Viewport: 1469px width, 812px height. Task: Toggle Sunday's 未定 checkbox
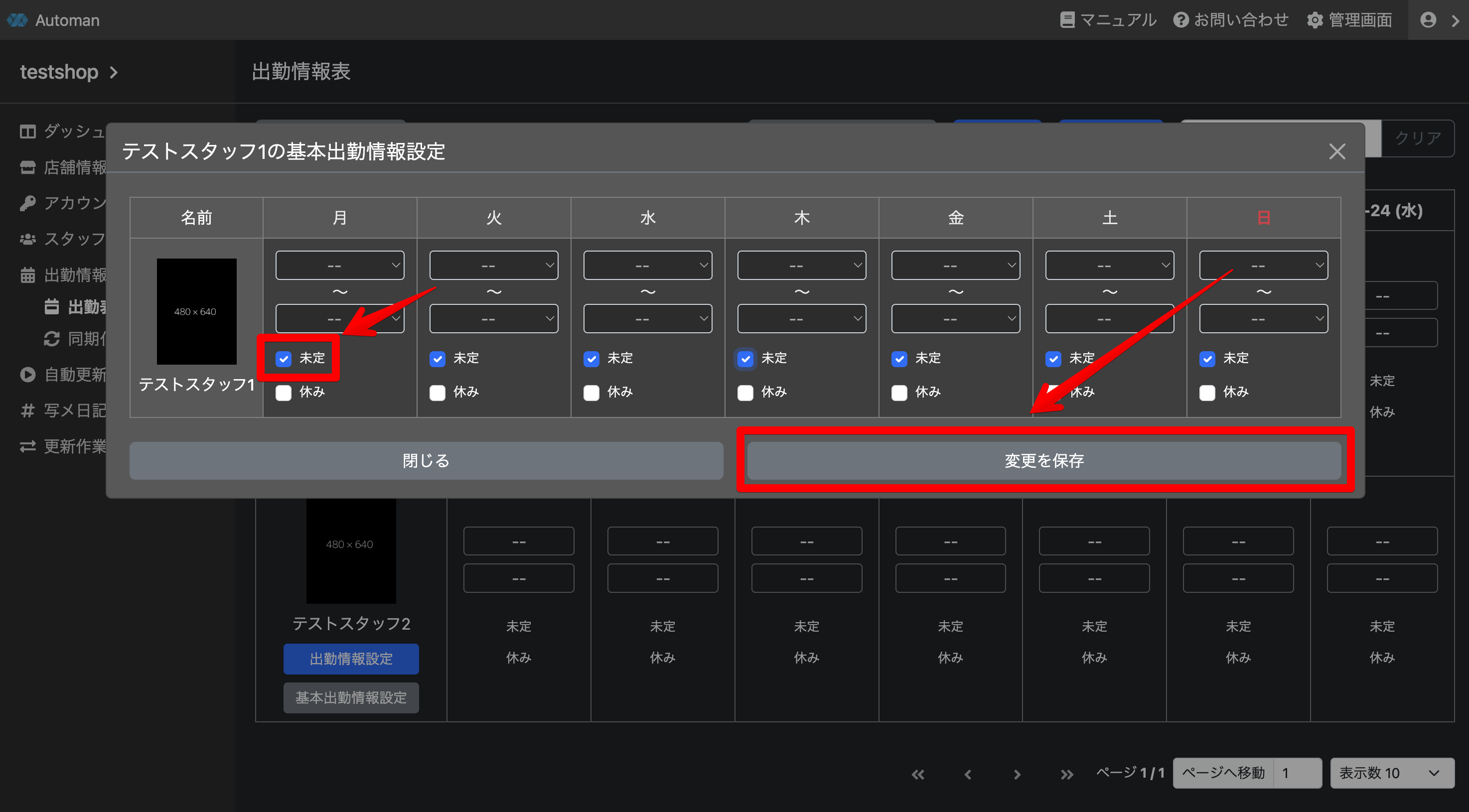click(1207, 359)
